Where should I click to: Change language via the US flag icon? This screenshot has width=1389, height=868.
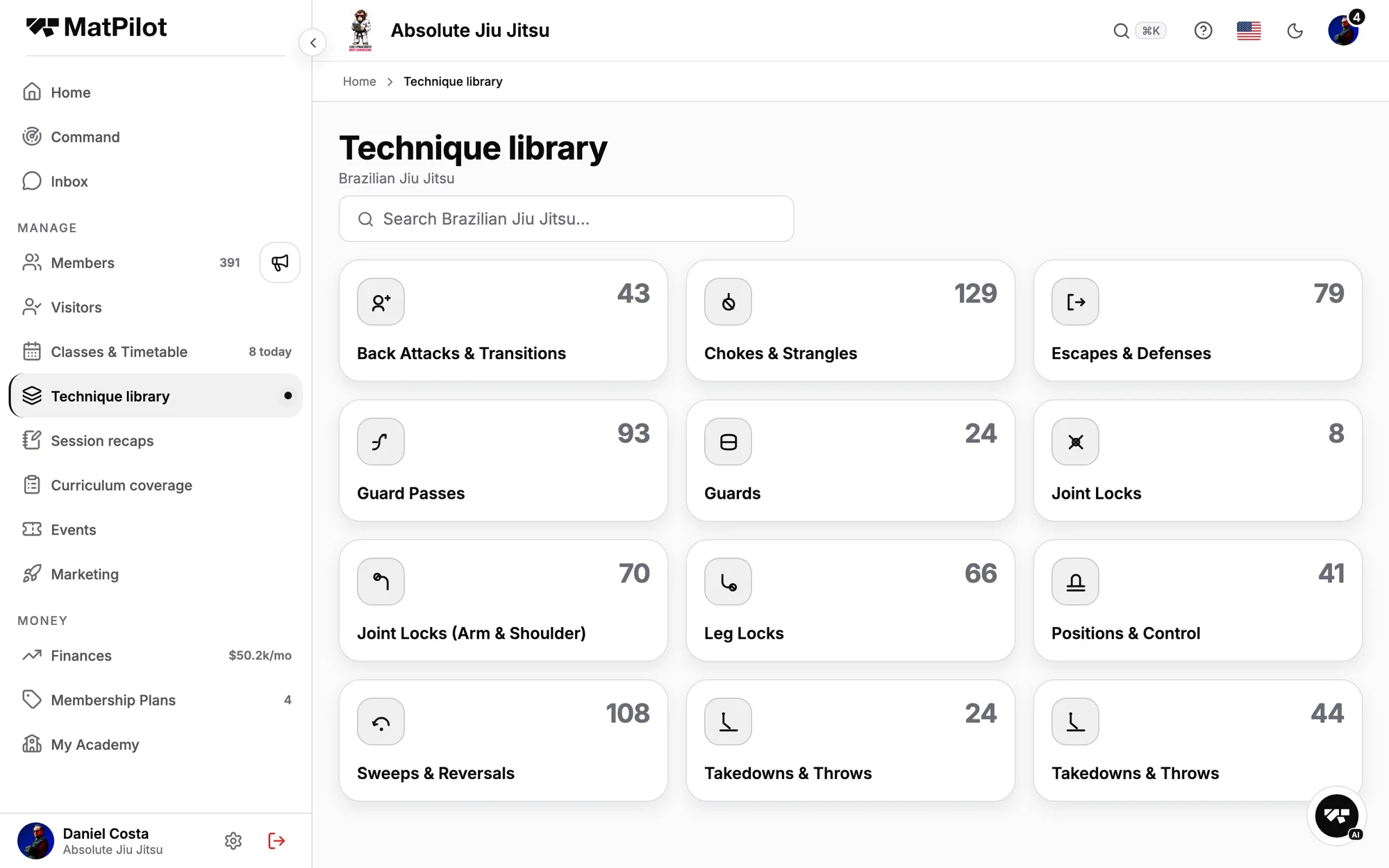click(1249, 31)
